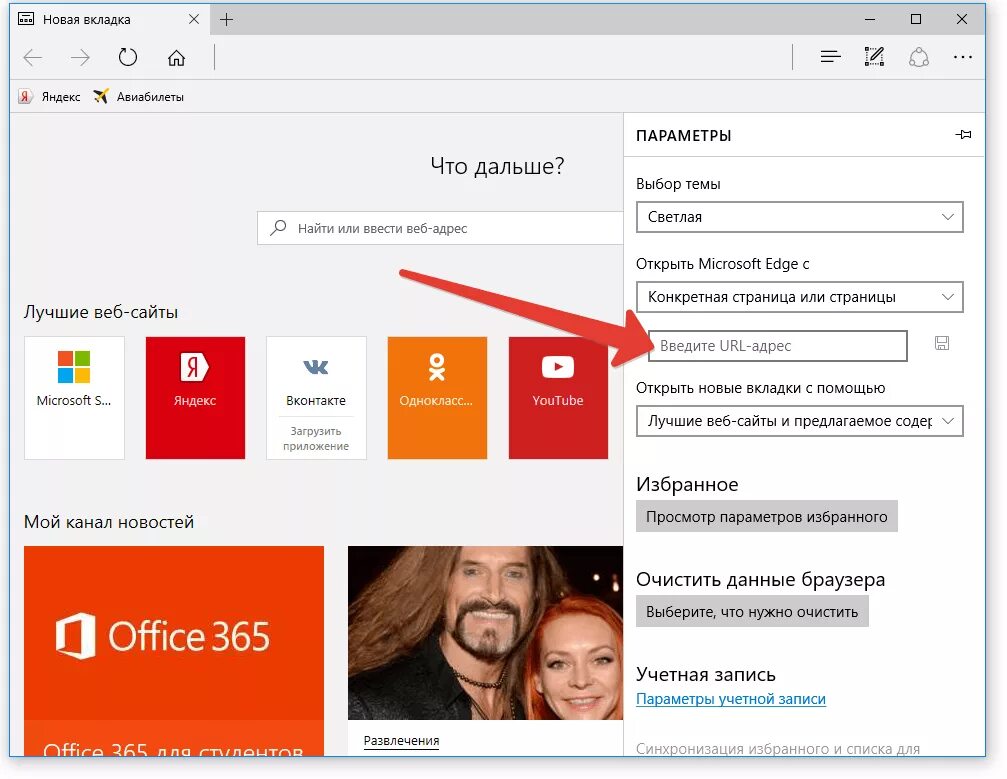Expand the Открыть Microsoft Edge с dropdown
This screenshot has width=1007, height=779.
800,297
